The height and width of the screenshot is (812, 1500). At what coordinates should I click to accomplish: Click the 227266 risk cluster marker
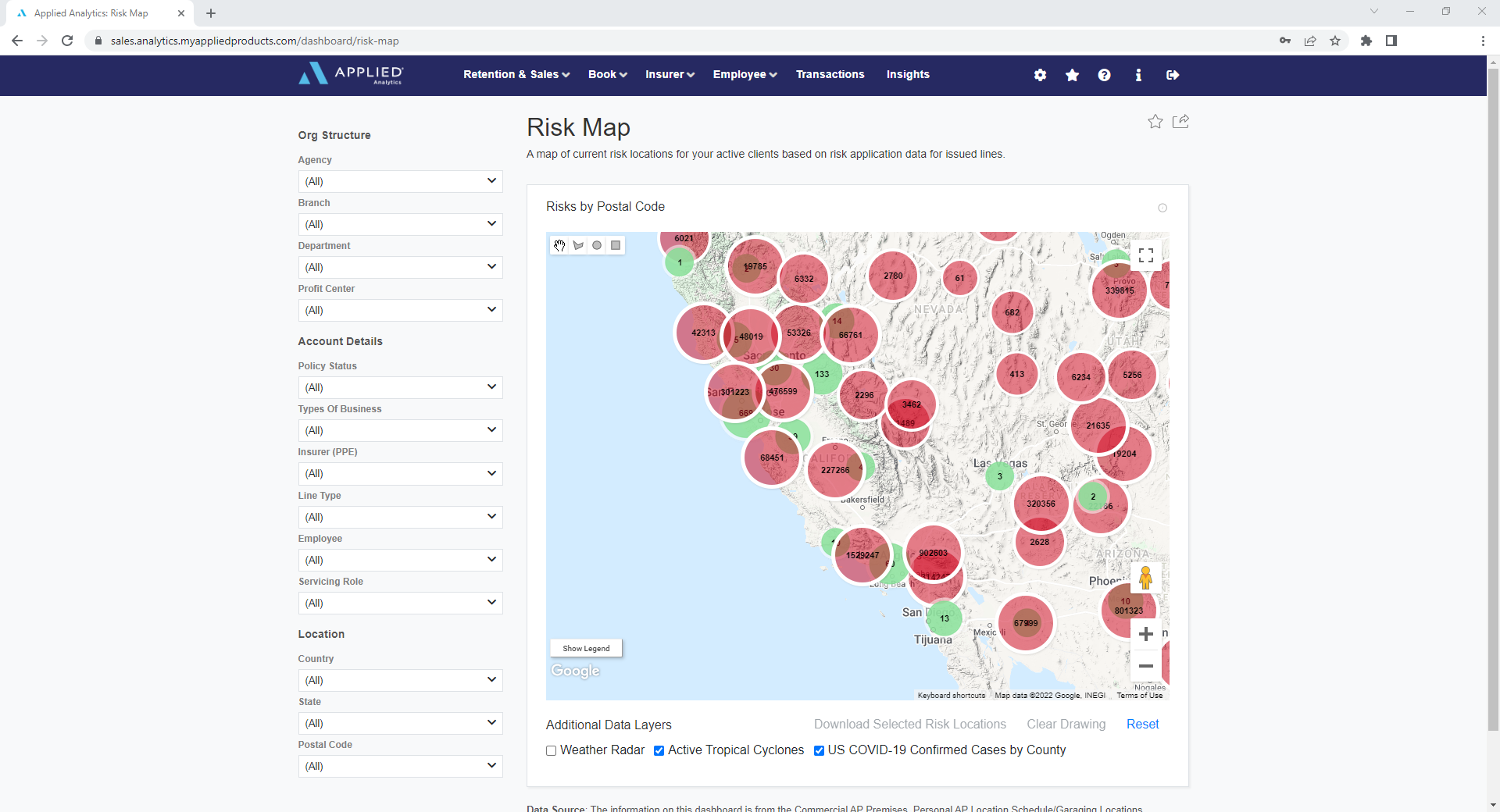coord(835,470)
